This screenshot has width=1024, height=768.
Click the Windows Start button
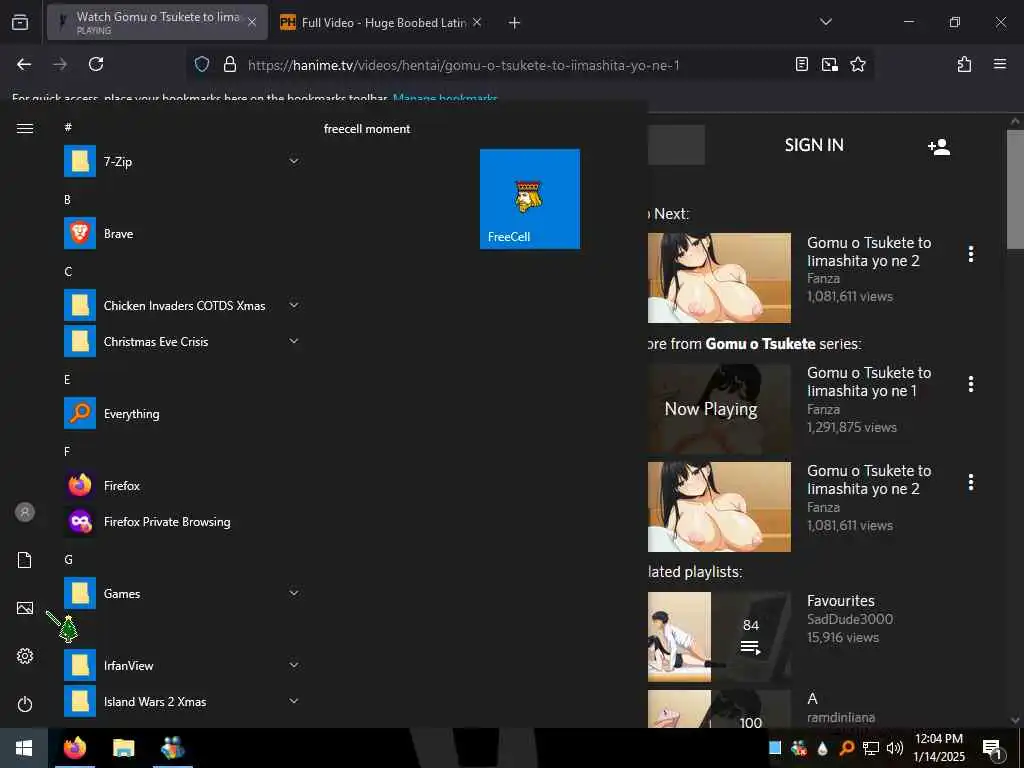pos(24,748)
